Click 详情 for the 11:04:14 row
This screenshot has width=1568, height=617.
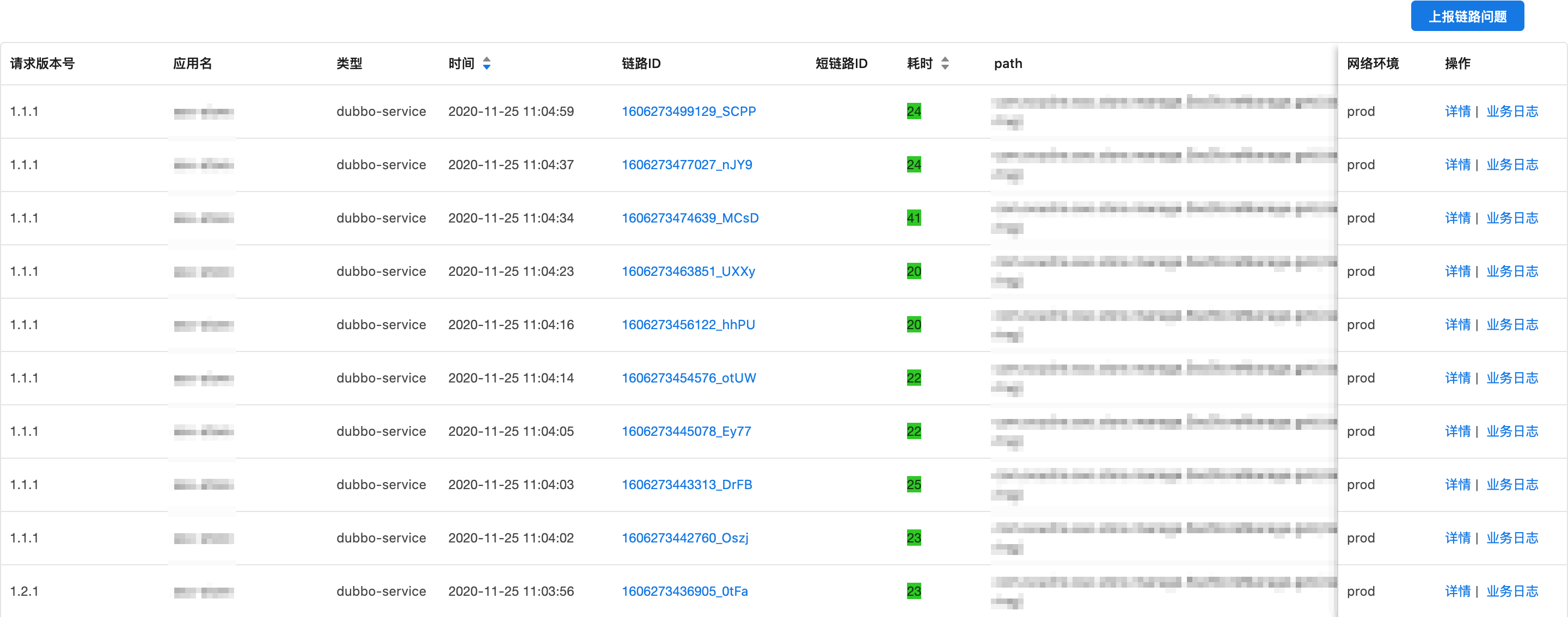[1457, 378]
